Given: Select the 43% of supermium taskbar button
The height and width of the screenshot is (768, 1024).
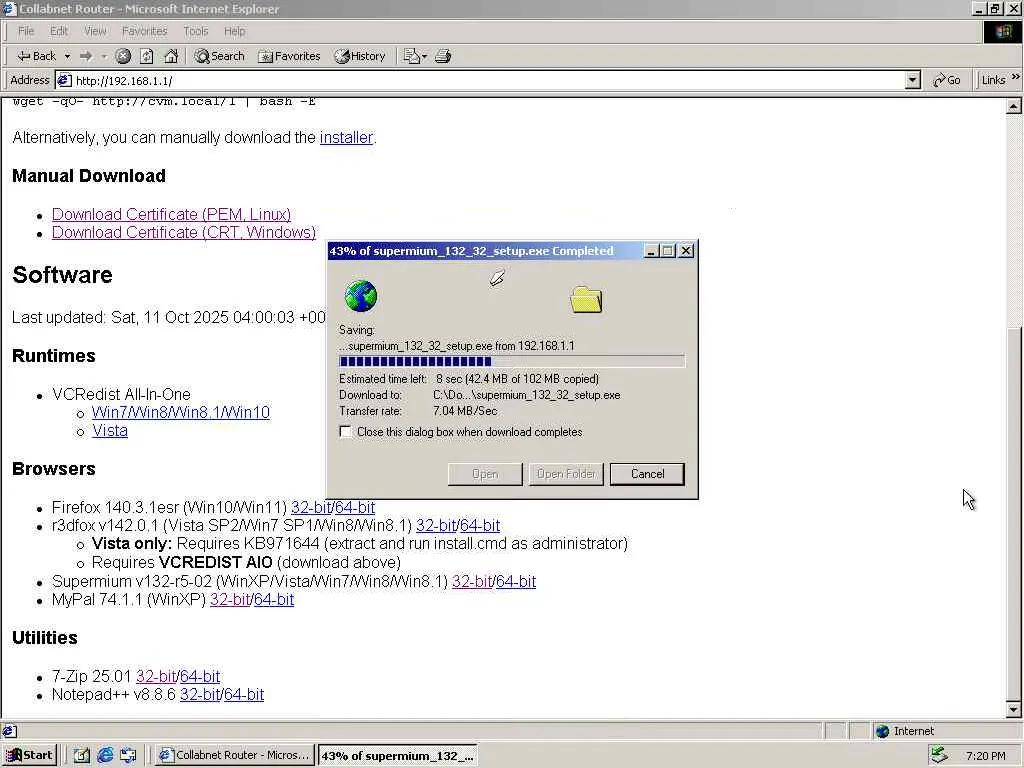Looking at the screenshot, I should click(x=398, y=756).
